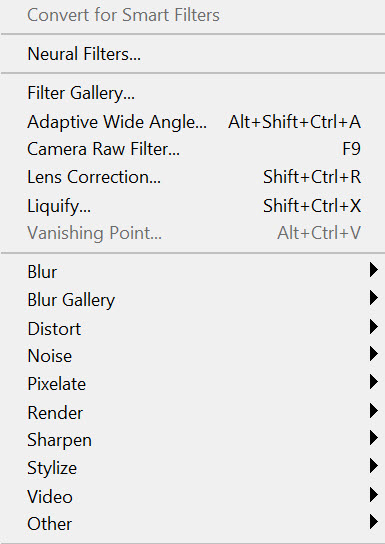Choose Adaptive Wide Angle filter
Image resolution: width=385 pixels, height=544 pixels.
coord(192,122)
